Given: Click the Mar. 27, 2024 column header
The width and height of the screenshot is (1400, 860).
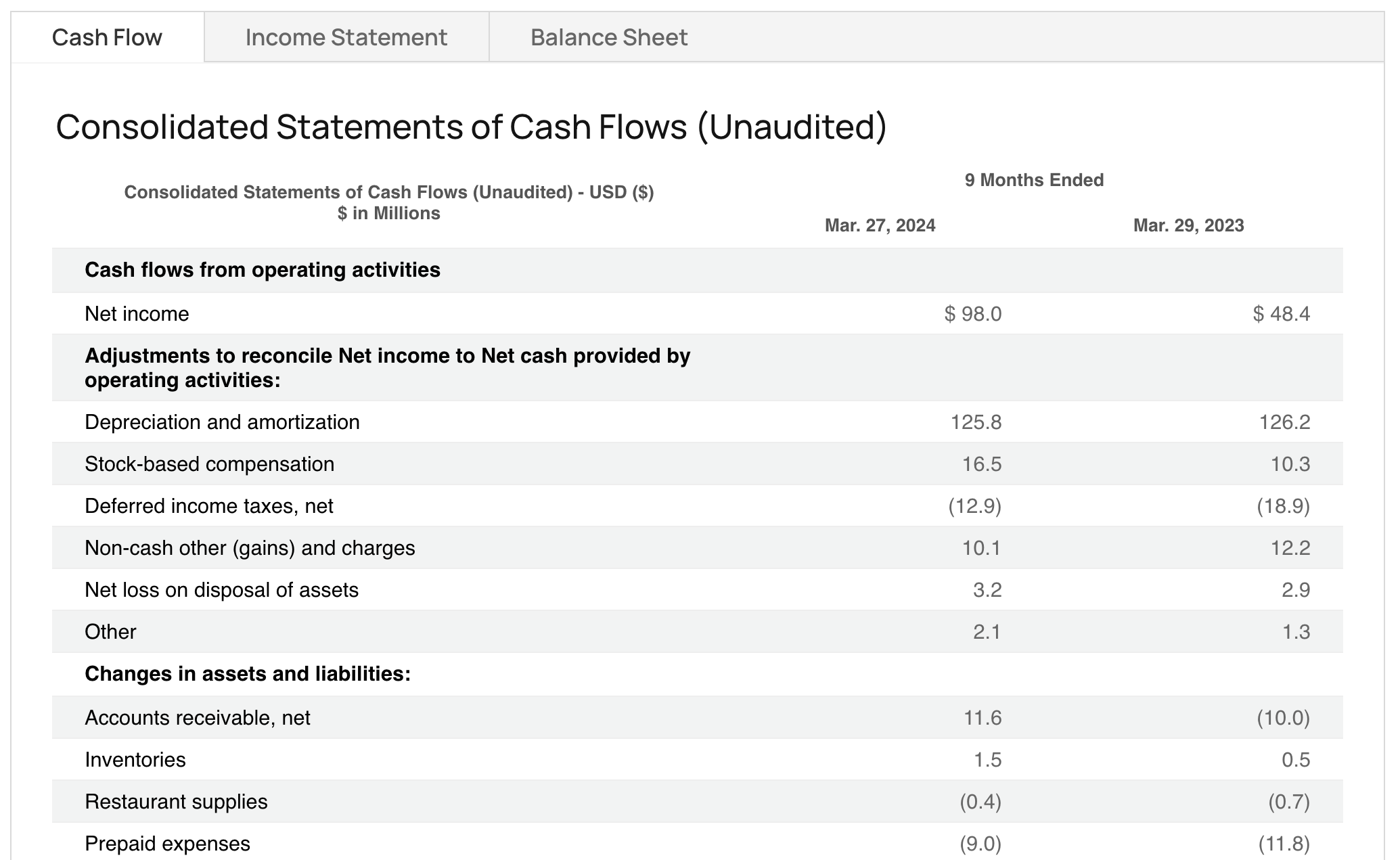Looking at the screenshot, I should click(x=880, y=225).
